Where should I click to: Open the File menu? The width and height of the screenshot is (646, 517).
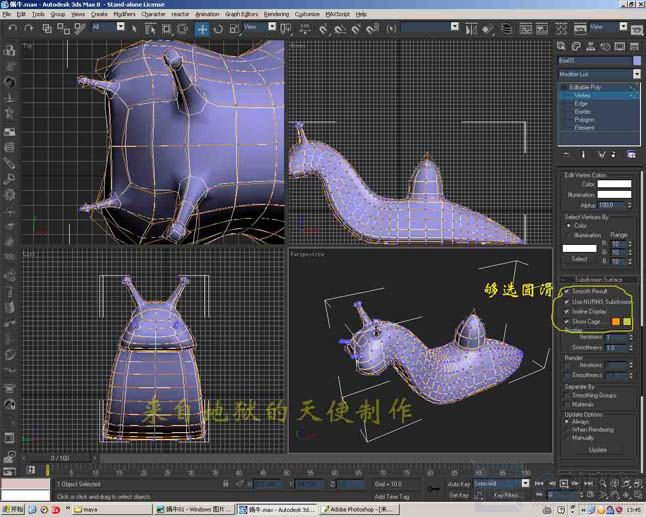click(x=7, y=14)
